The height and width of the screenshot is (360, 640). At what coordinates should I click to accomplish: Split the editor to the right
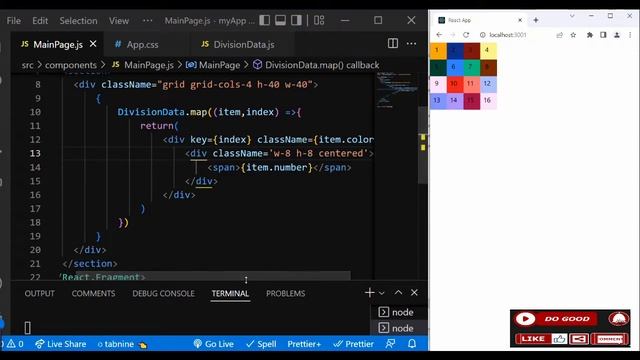[x=393, y=43]
